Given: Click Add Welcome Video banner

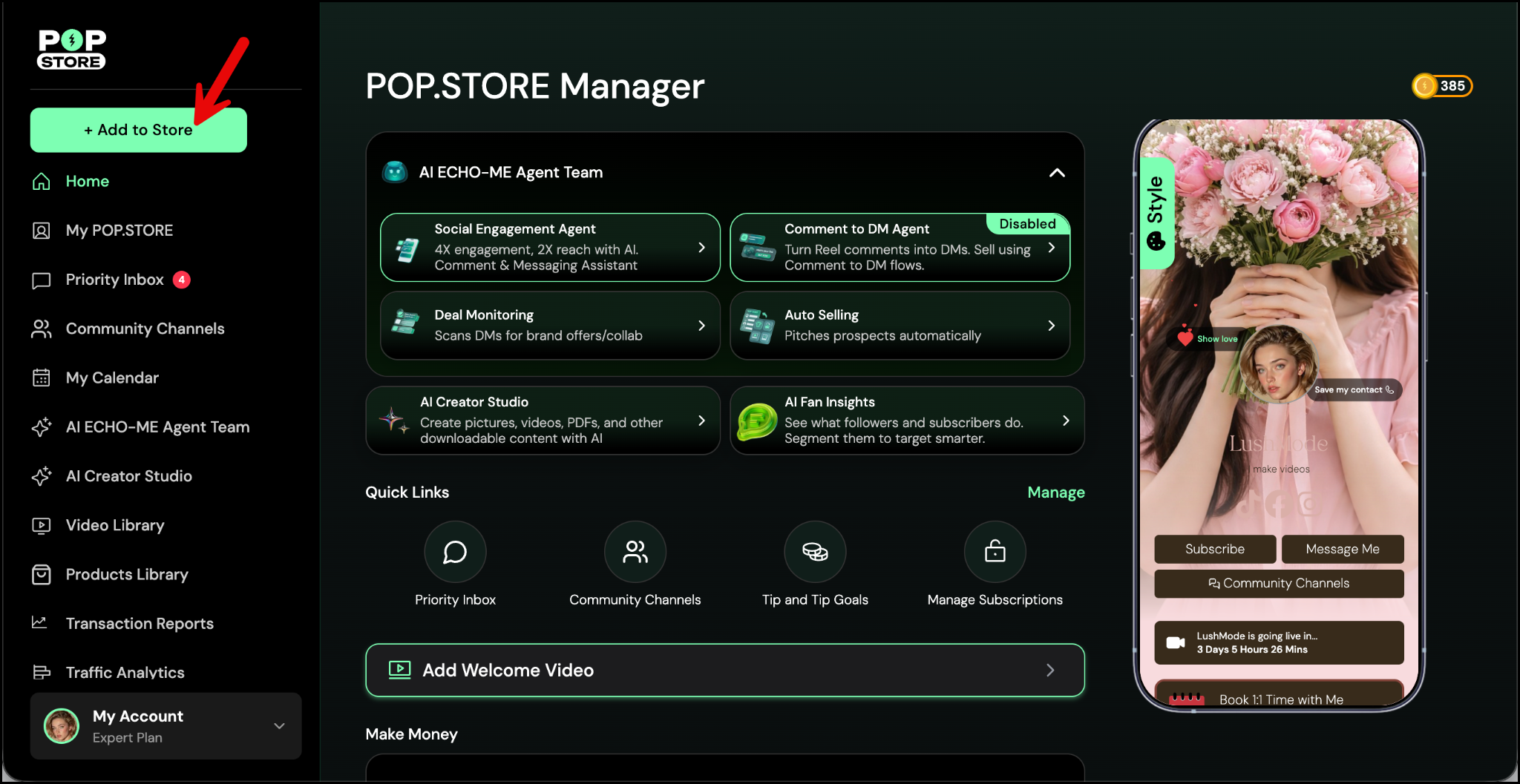Looking at the screenshot, I should tap(724, 671).
